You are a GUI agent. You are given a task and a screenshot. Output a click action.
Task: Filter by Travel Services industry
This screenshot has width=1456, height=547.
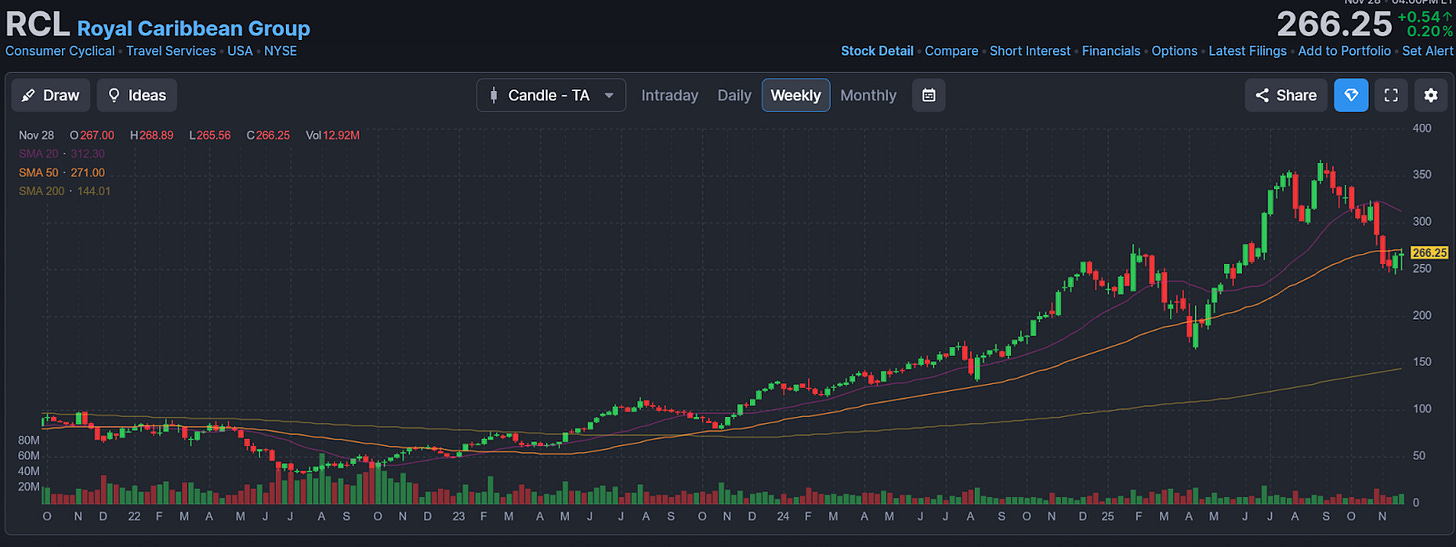click(x=171, y=51)
